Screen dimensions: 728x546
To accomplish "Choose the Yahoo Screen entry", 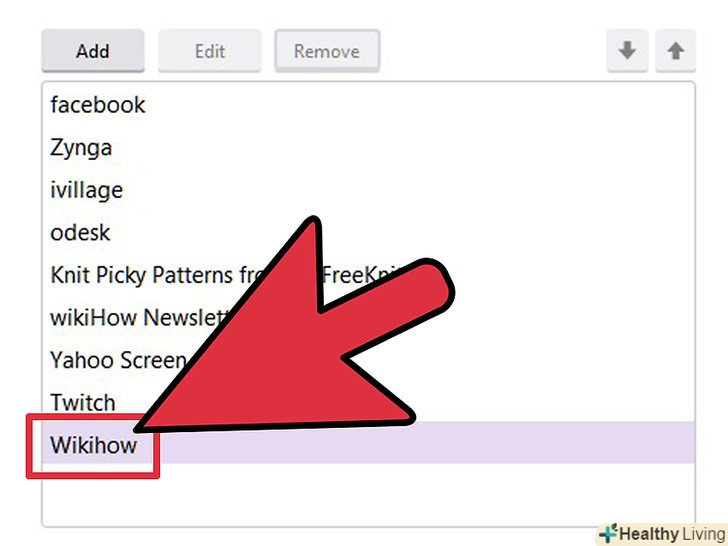I will [x=118, y=360].
